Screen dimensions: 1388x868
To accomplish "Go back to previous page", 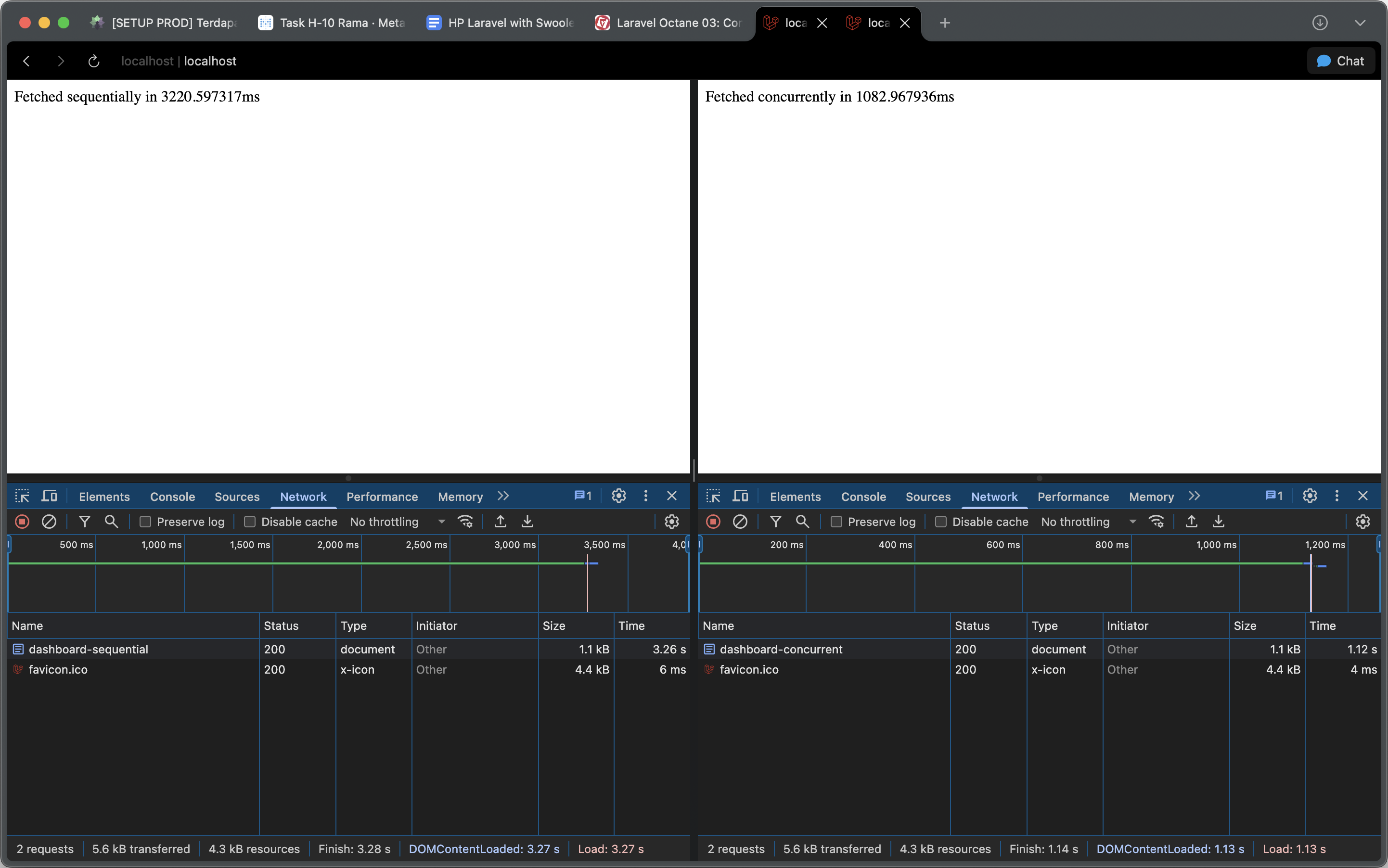I will [26, 62].
